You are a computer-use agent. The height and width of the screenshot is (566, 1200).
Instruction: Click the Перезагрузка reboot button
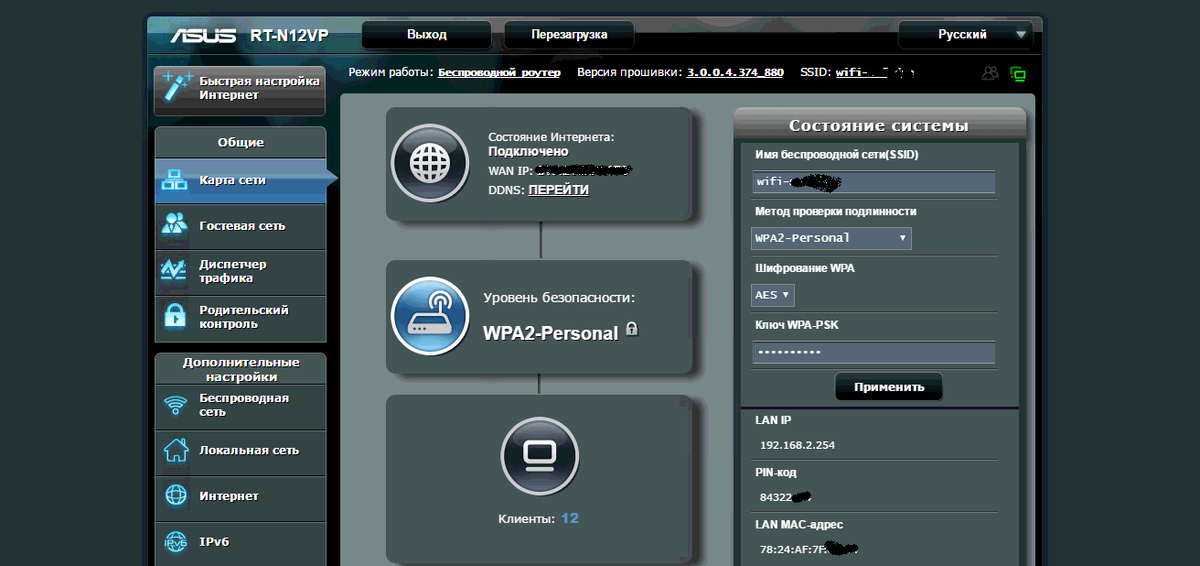tap(569, 35)
